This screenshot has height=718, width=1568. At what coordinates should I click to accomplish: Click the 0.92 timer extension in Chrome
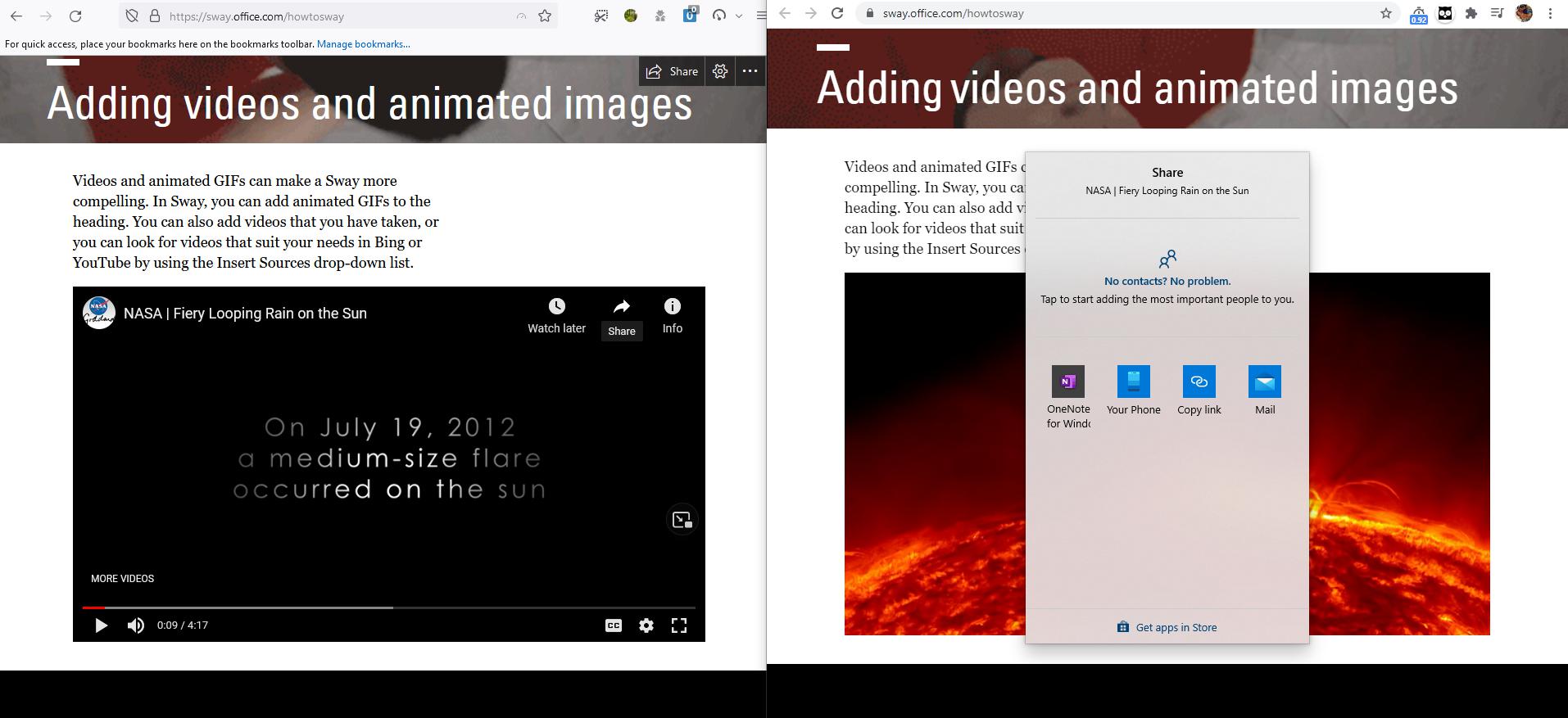1418,15
